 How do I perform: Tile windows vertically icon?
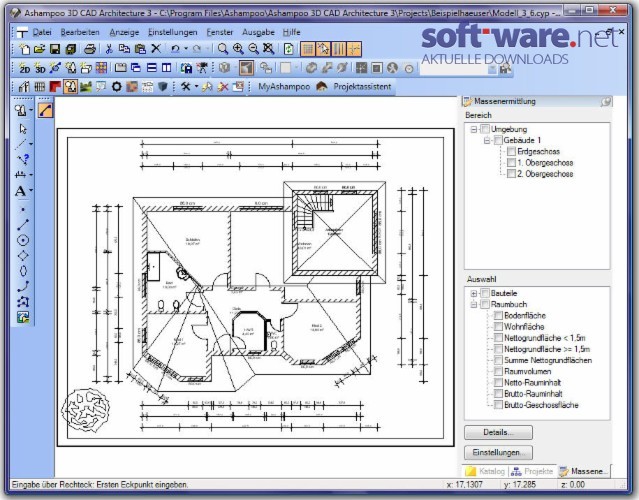tap(166, 68)
